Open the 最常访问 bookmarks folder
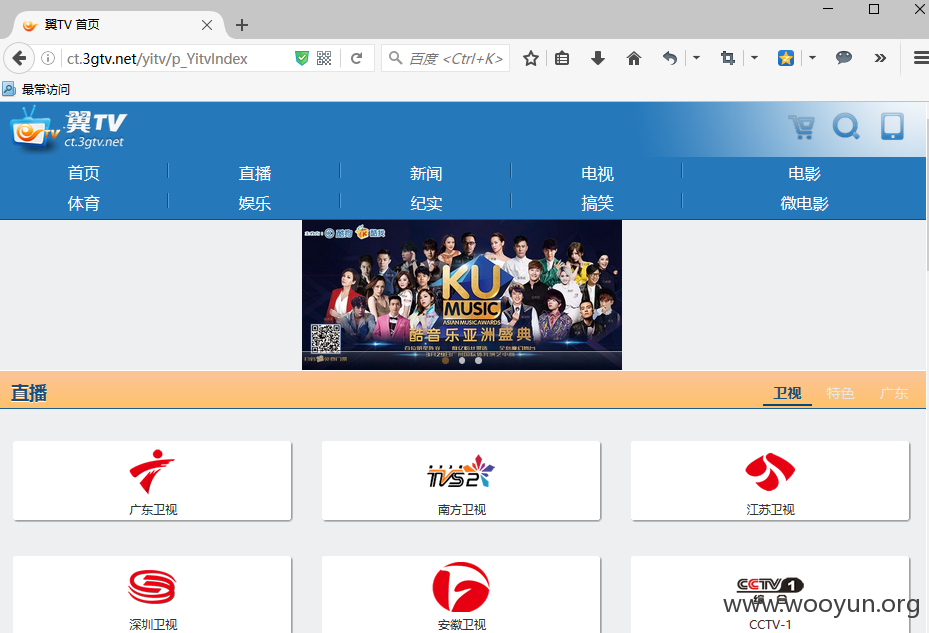The height and width of the screenshot is (633, 929). tap(36, 89)
